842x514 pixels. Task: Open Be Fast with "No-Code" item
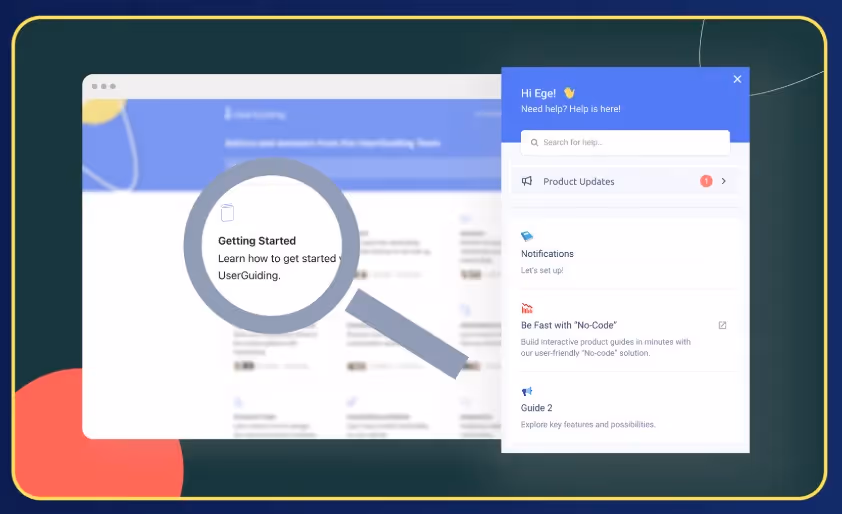(569, 325)
